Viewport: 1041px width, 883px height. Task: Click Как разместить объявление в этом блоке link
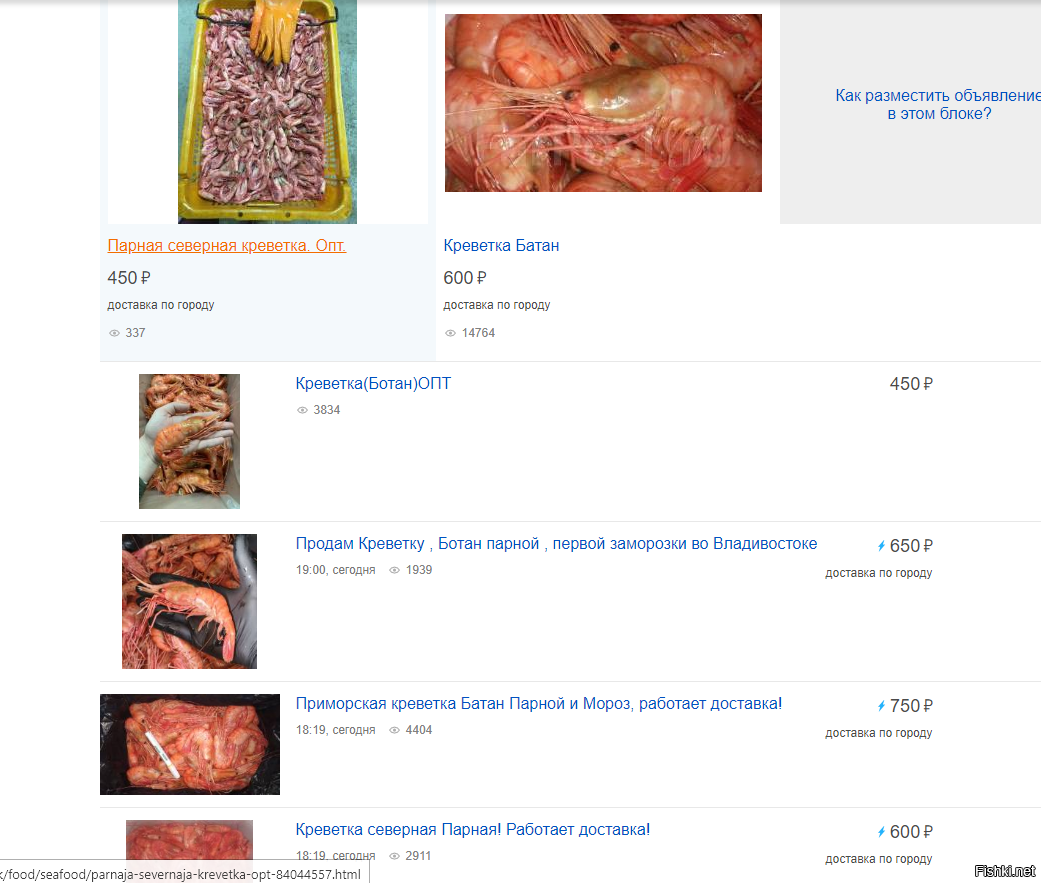pyautogui.click(x=938, y=105)
